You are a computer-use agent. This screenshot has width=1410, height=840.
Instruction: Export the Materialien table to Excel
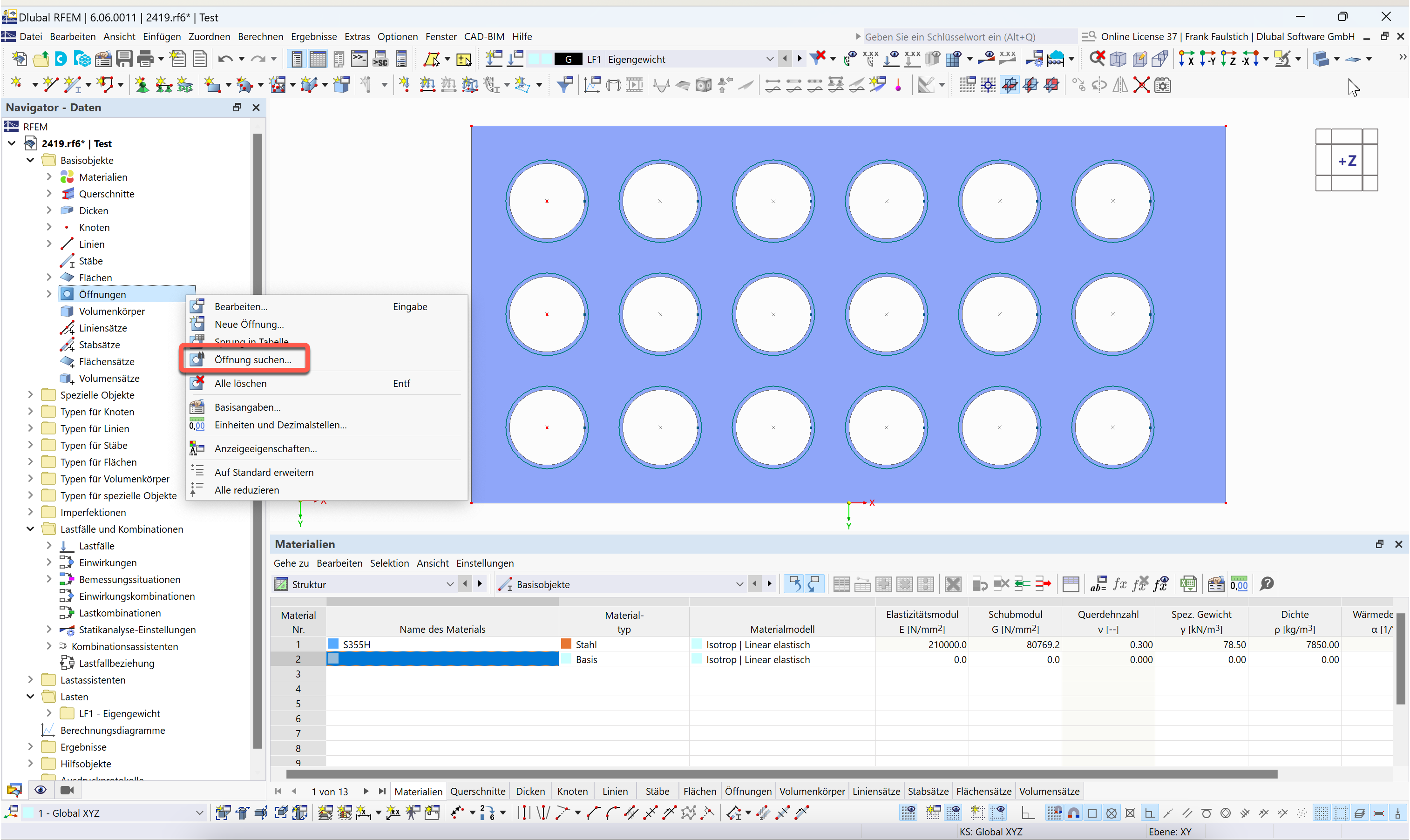coord(1189,583)
